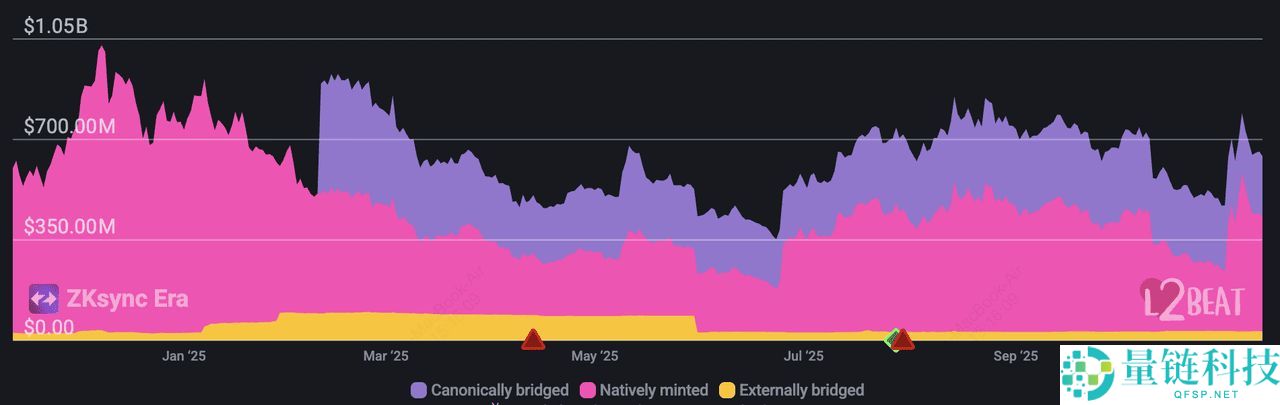Screen dimensions: 1280x405
Task: Click the $700.00M y-axis label
Action: pos(69,126)
